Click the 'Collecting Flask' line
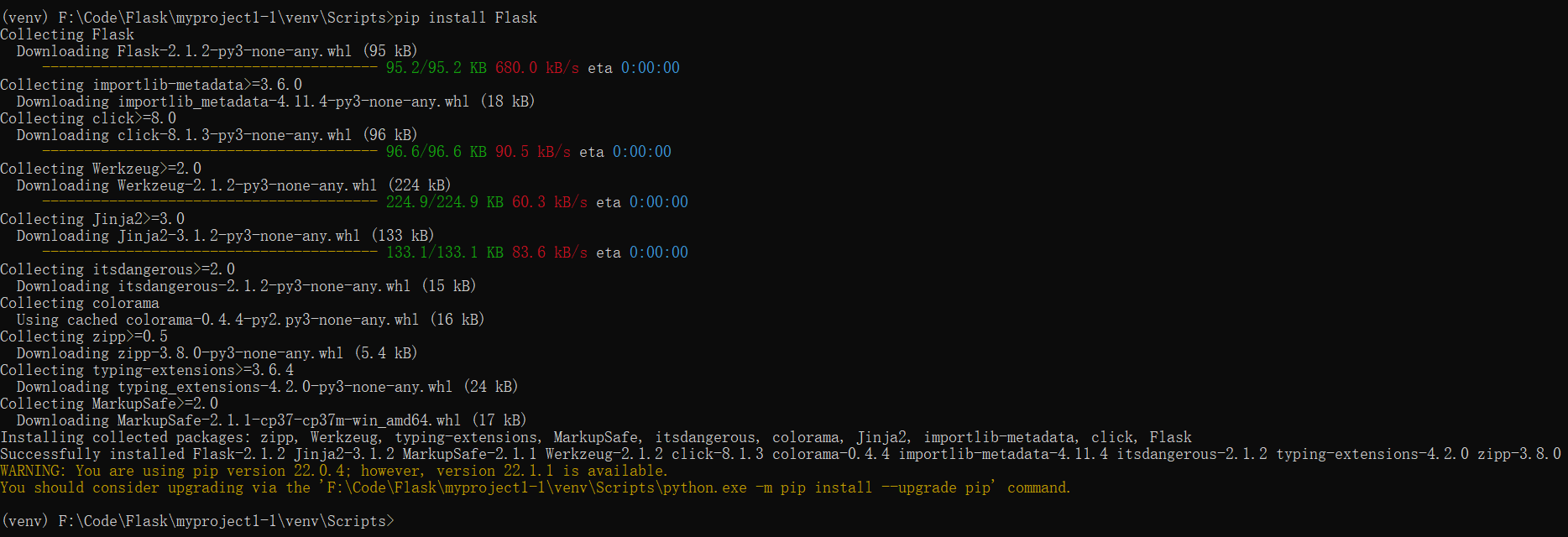Viewport: 1568px width, 537px height. [x=67, y=34]
